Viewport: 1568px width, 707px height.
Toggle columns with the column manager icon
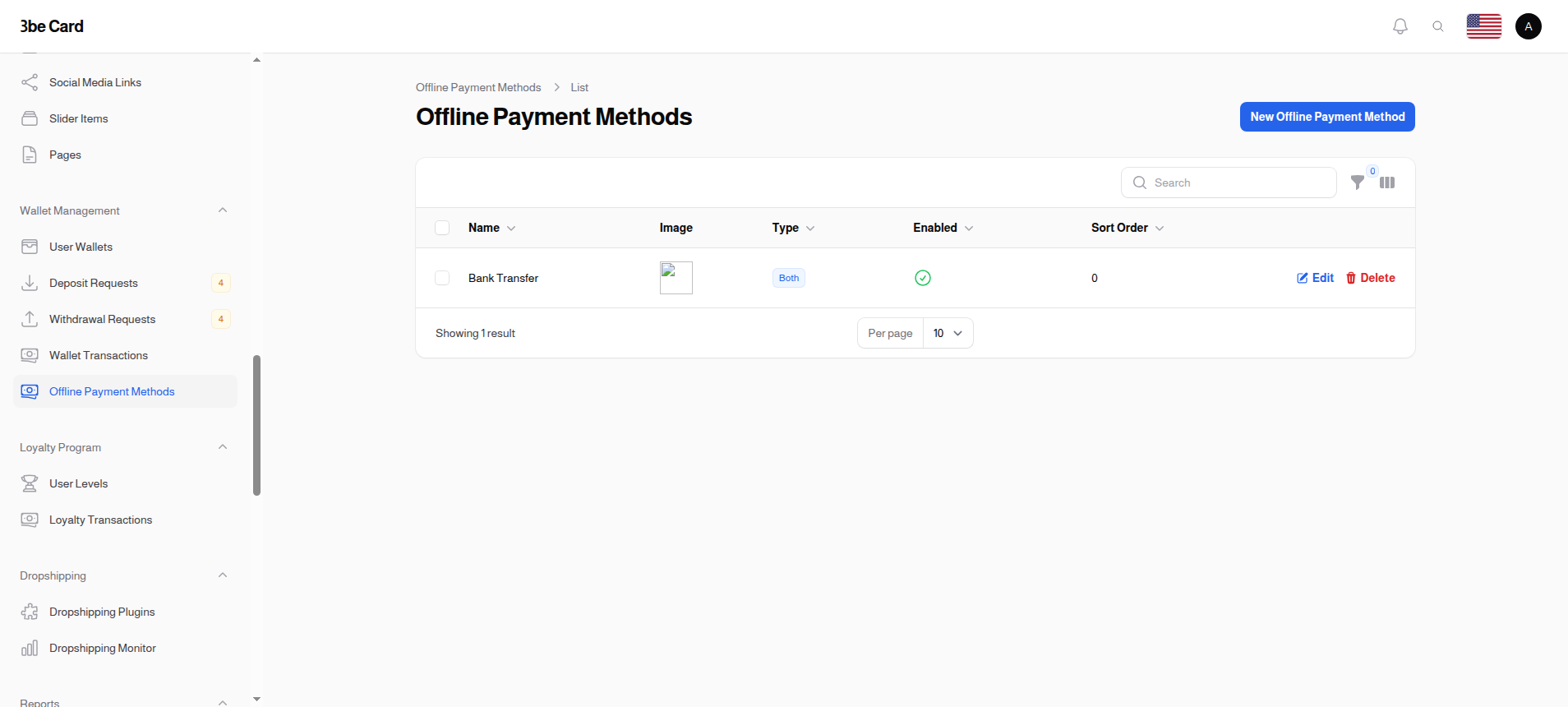tap(1387, 183)
